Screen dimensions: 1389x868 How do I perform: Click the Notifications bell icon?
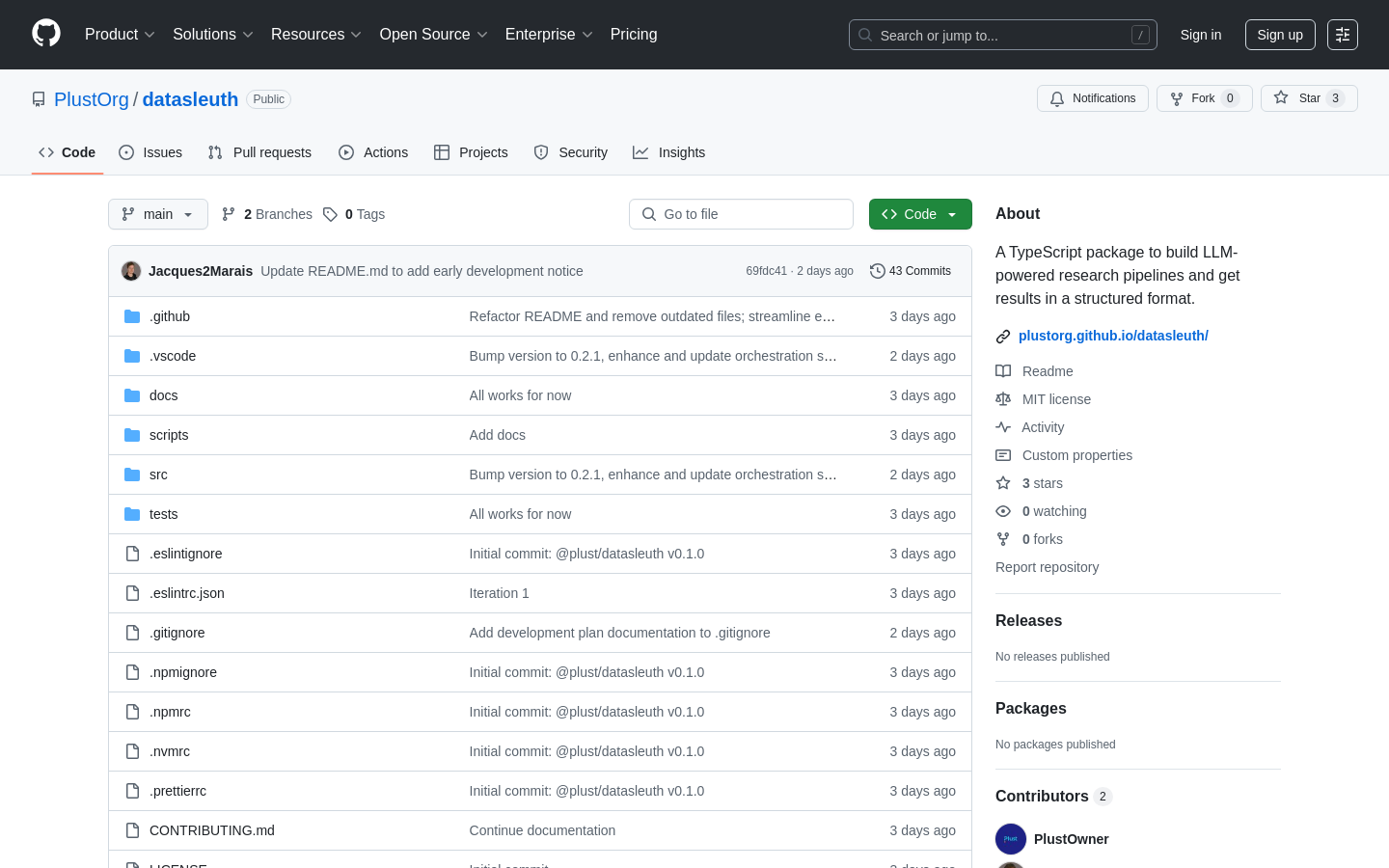(1057, 98)
